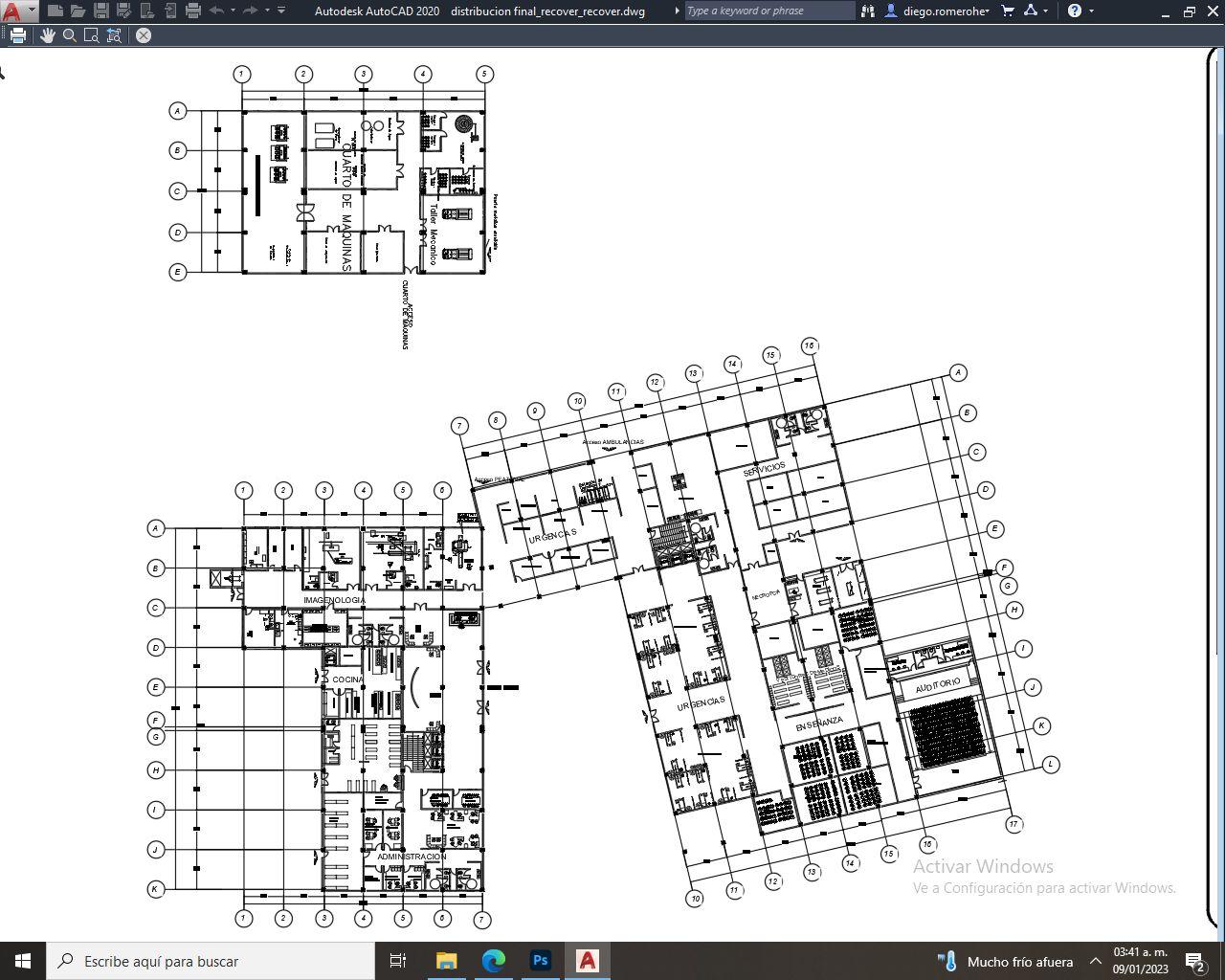Save to Web & Mobile icon
The image size is (1225, 980).
[169, 11]
